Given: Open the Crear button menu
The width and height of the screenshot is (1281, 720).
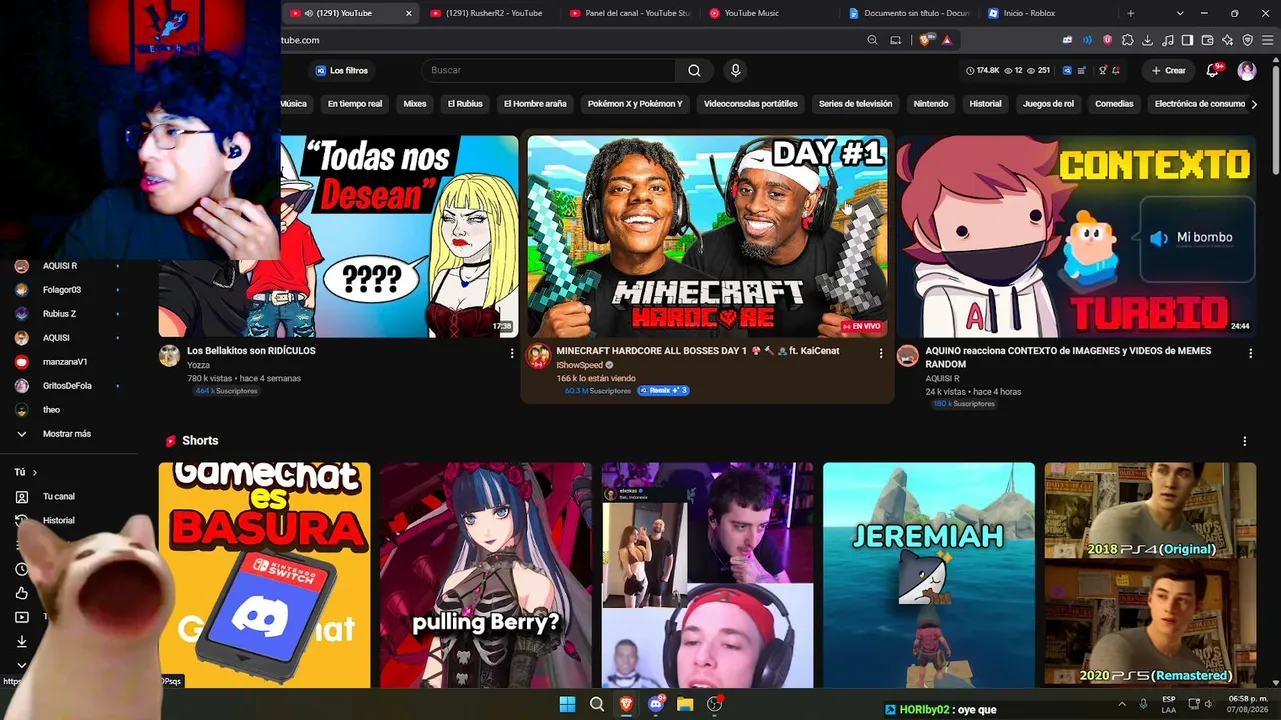Looking at the screenshot, I should [x=1168, y=70].
